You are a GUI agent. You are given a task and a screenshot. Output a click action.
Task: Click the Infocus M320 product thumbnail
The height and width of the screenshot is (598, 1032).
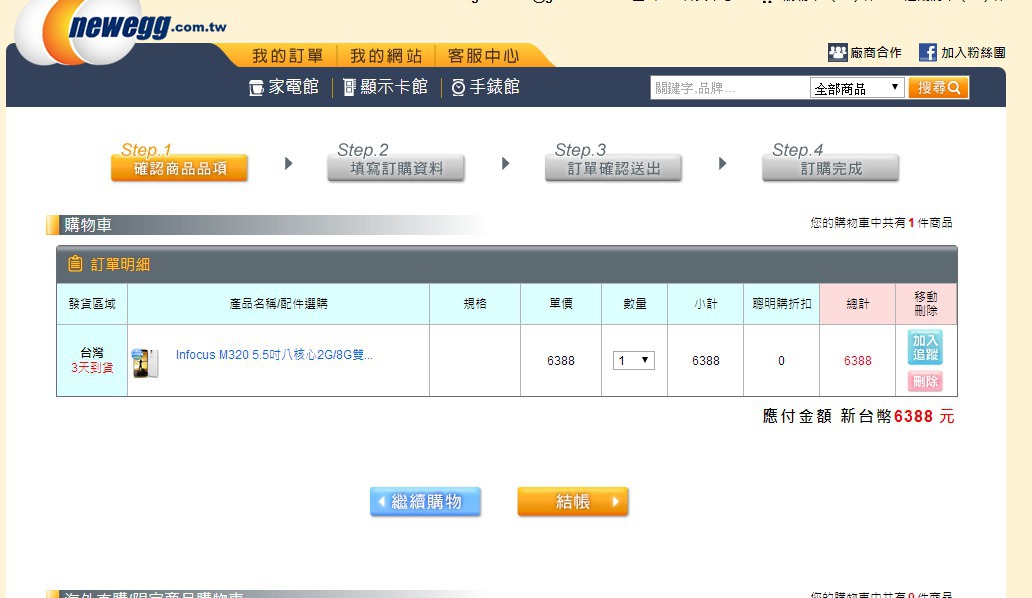click(145, 363)
